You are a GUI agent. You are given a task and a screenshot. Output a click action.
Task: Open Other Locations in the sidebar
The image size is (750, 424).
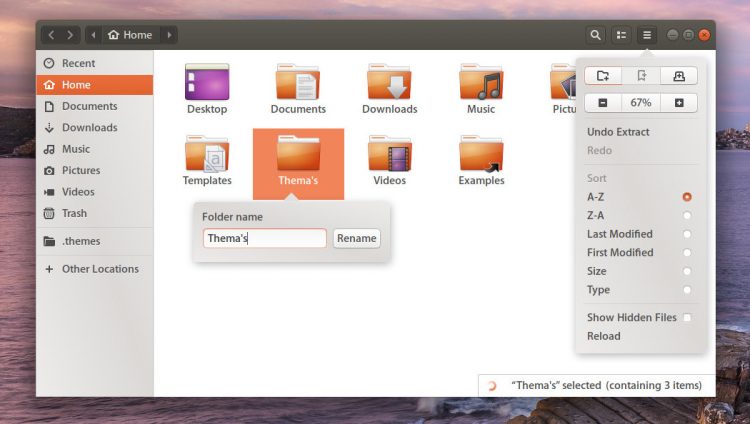click(x=95, y=269)
